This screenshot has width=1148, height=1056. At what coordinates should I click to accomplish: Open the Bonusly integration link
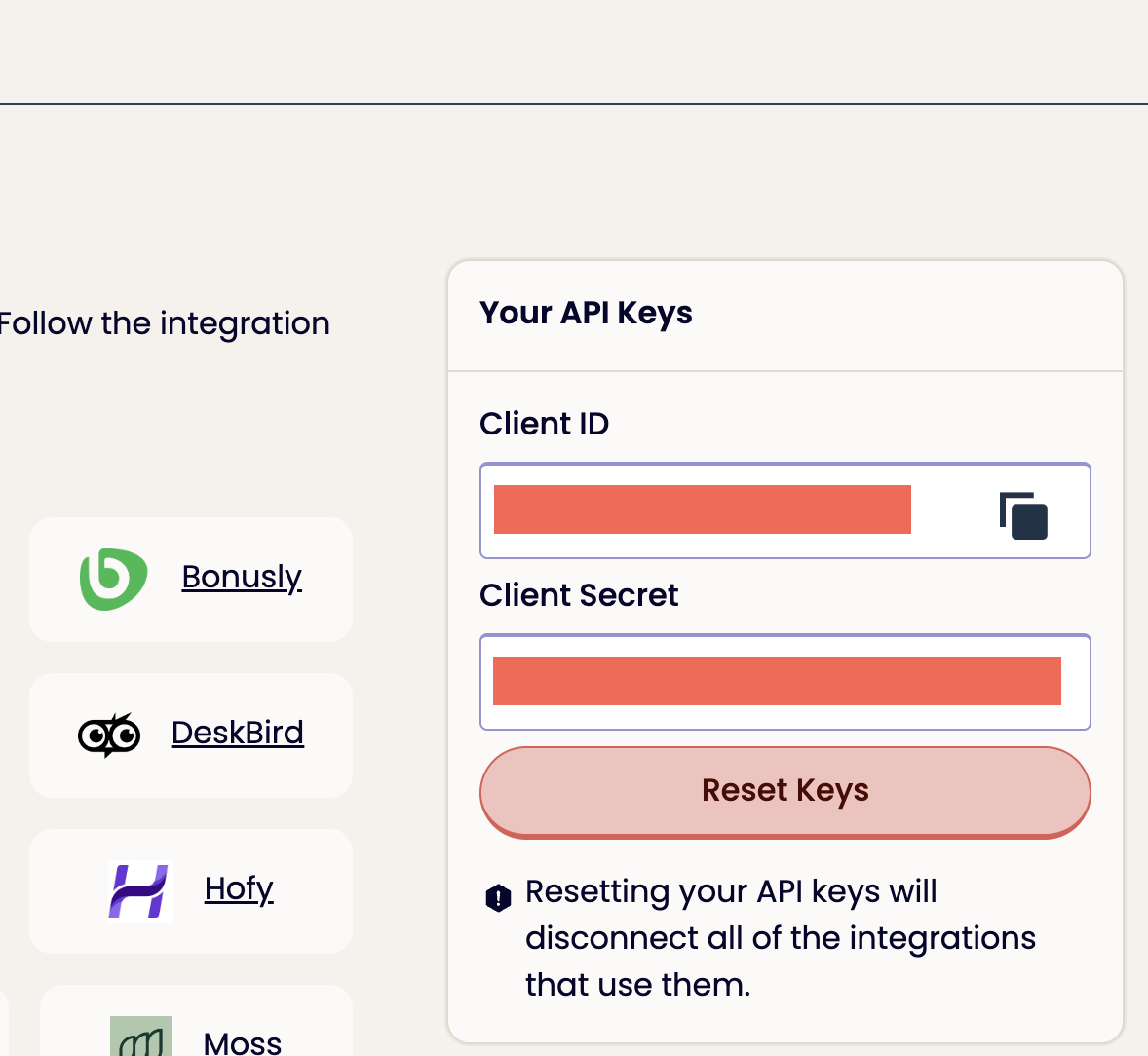[242, 577]
